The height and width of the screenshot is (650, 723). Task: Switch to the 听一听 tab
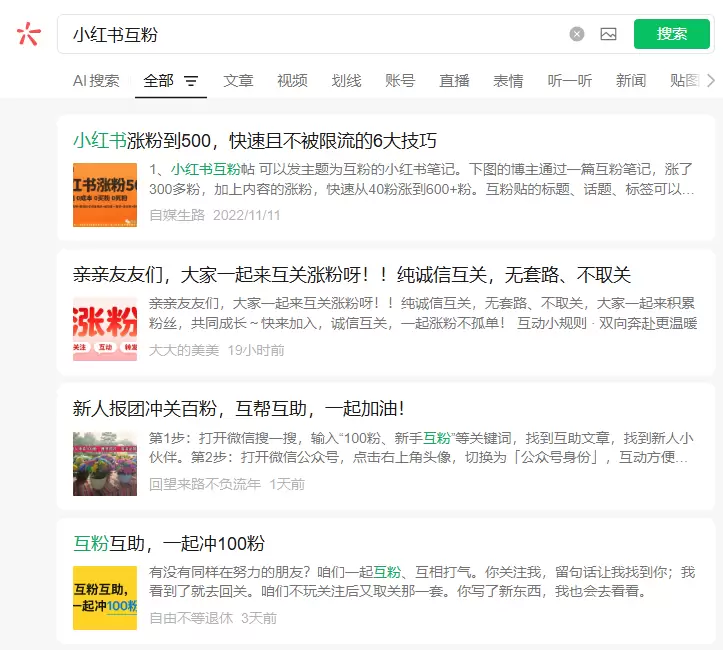pyautogui.click(x=570, y=81)
